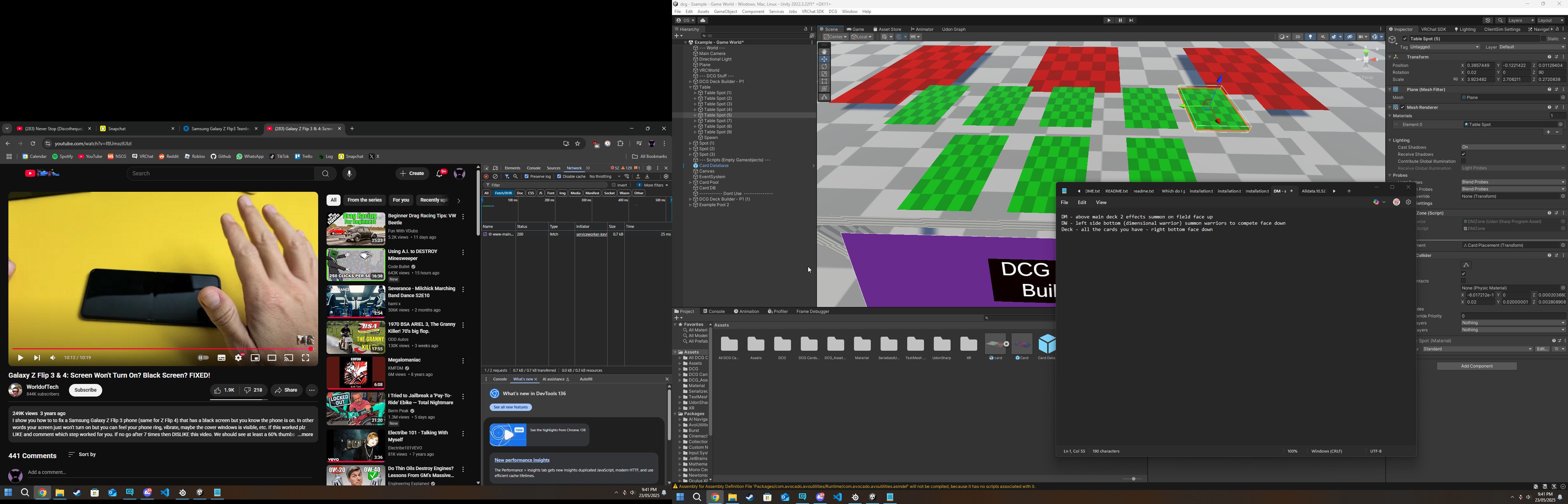This screenshot has height=504, width=1568.
Task: Select the Hand tool in Scene view
Action: click(824, 52)
